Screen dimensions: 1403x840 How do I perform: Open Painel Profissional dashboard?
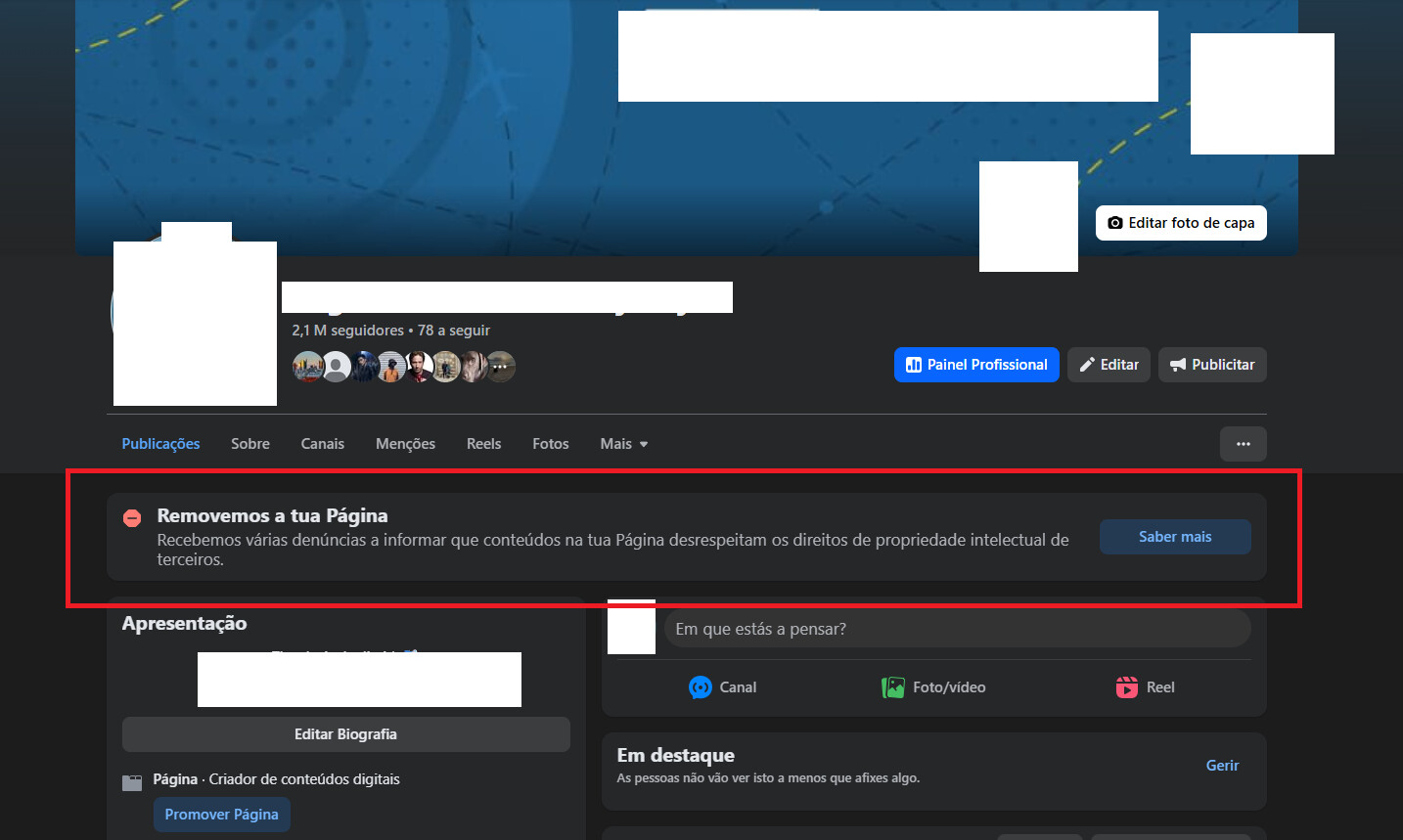point(975,365)
